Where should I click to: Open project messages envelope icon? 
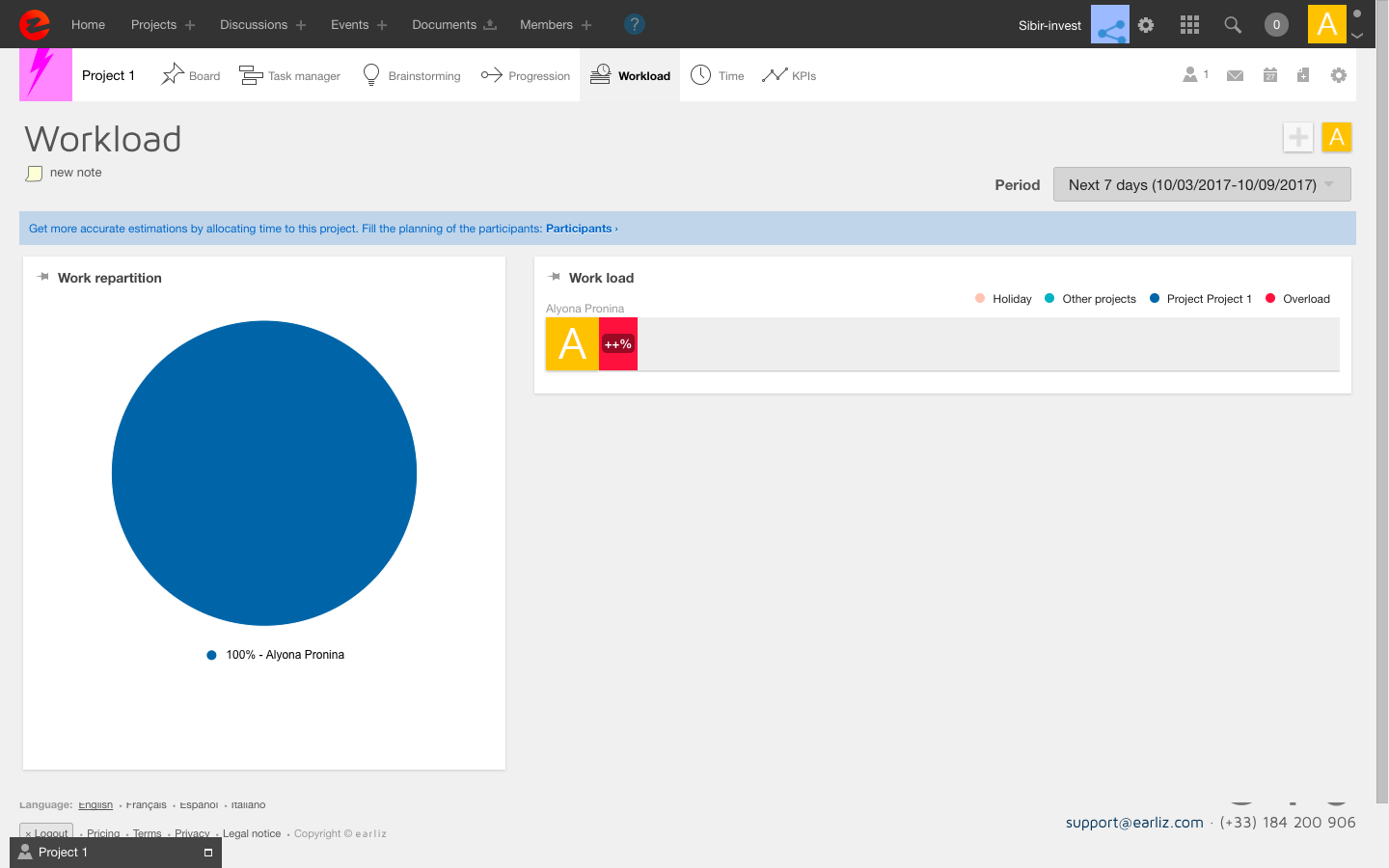1235,75
